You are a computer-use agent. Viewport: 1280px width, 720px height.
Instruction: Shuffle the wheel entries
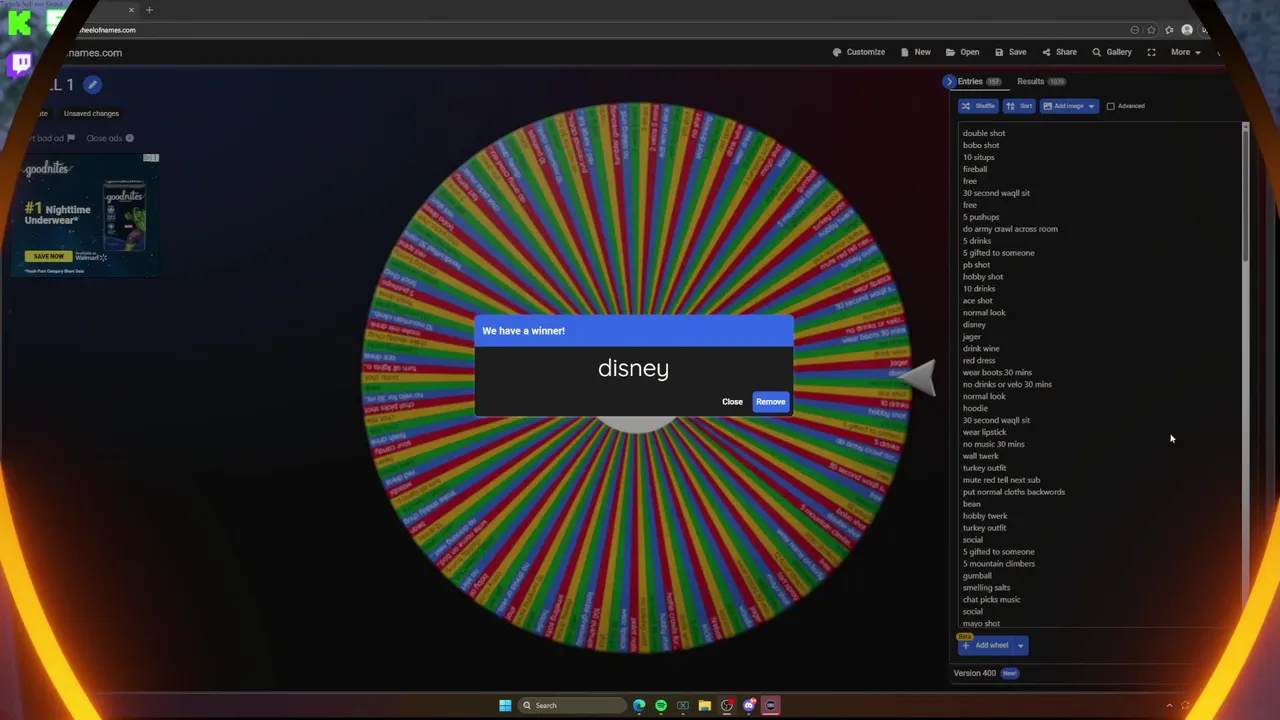978,106
